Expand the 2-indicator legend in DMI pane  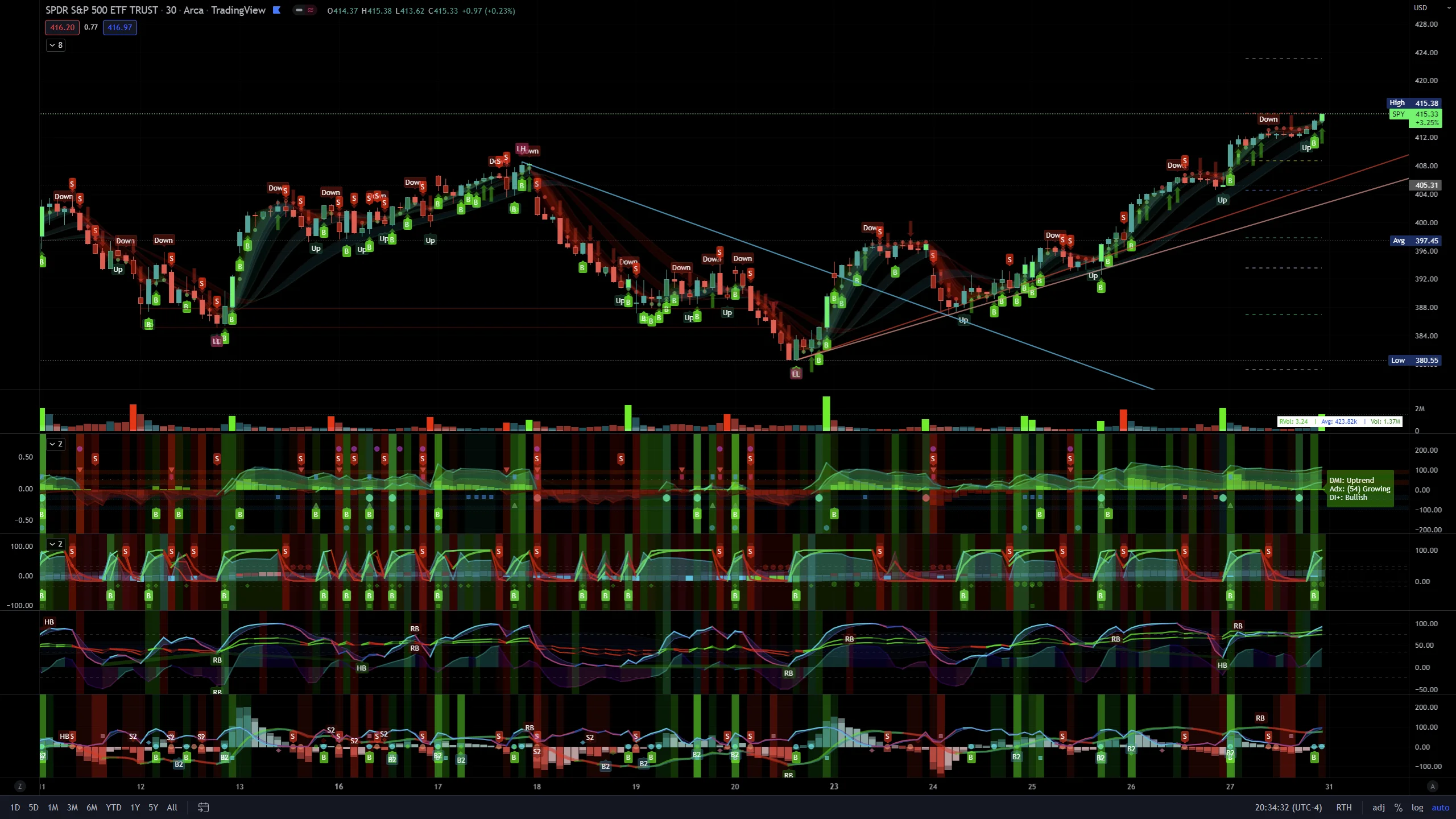pos(56,444)
